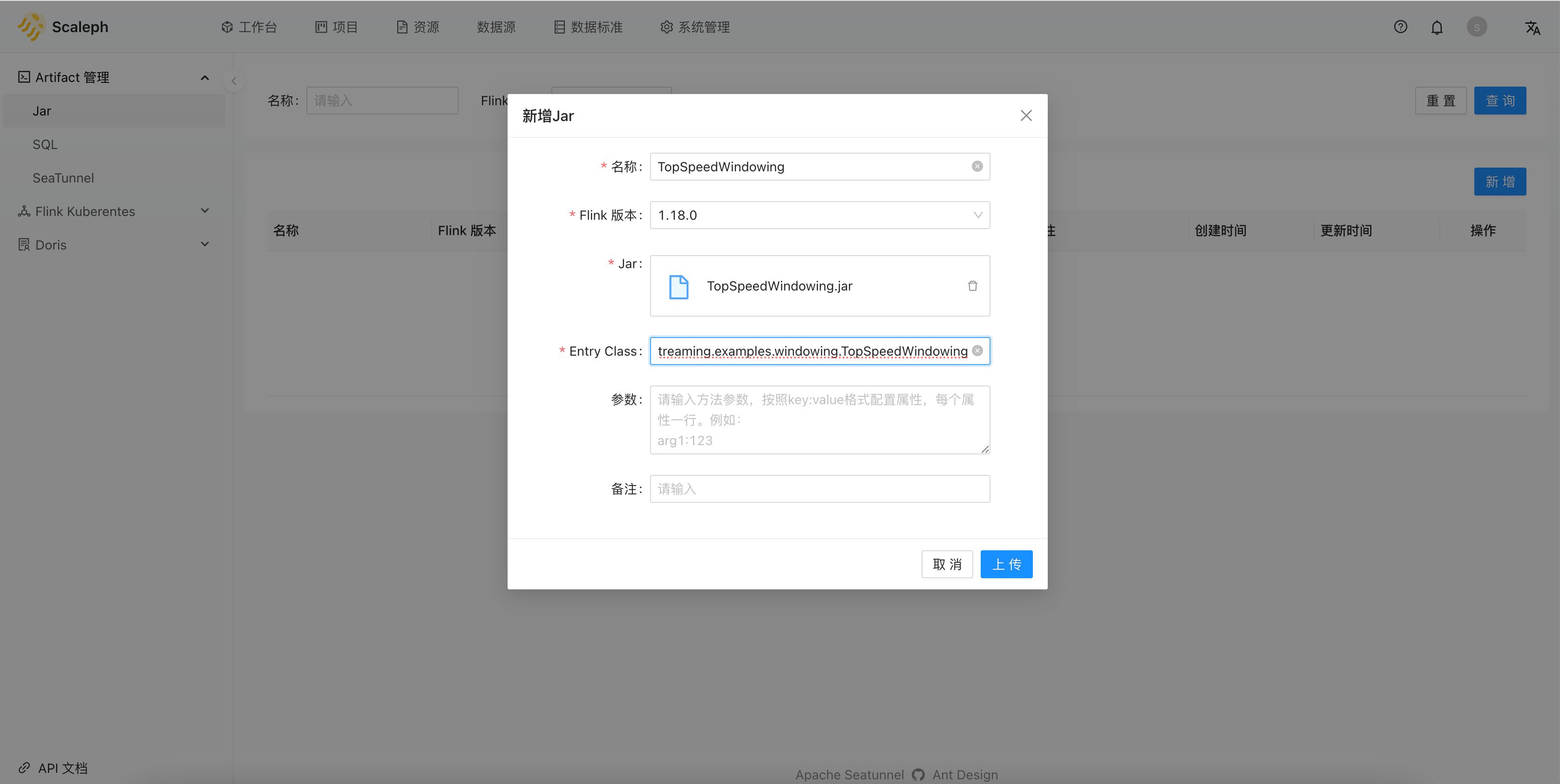Close the 新增Jar dialog
The image size is (1560, 784).
tap(1025, 115)
